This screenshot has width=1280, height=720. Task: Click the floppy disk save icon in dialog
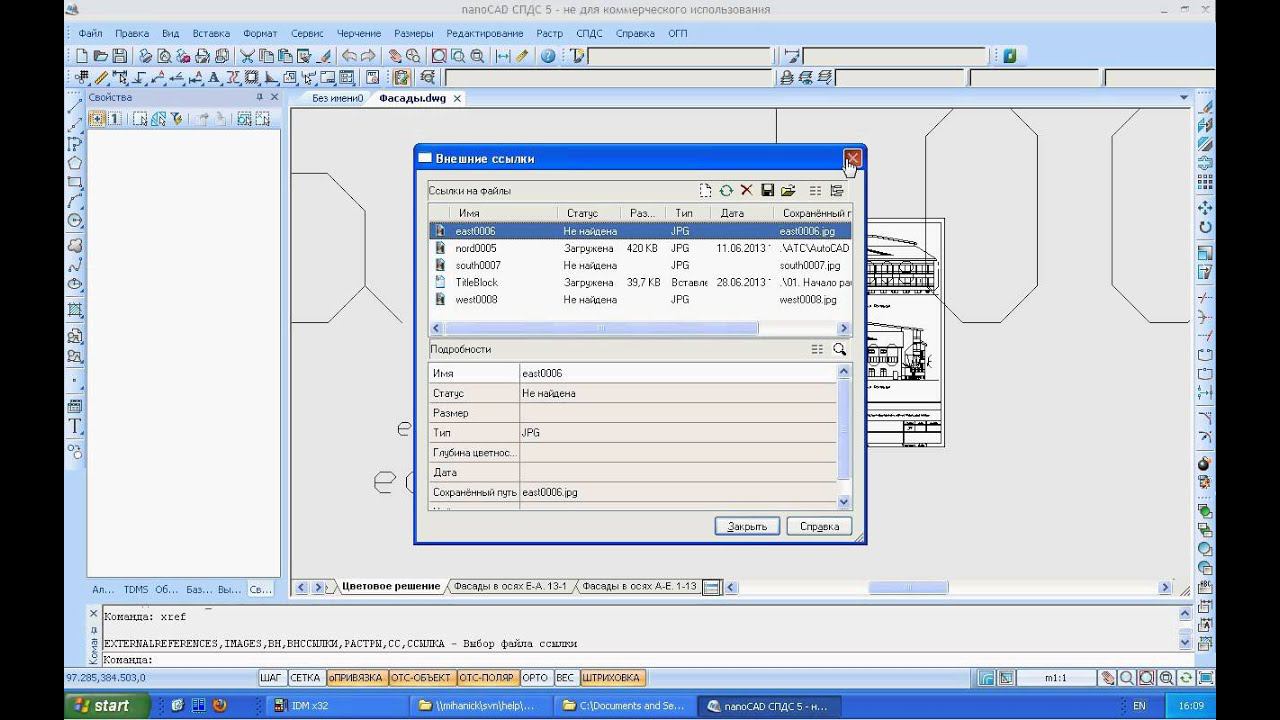[x=767, y=190]
